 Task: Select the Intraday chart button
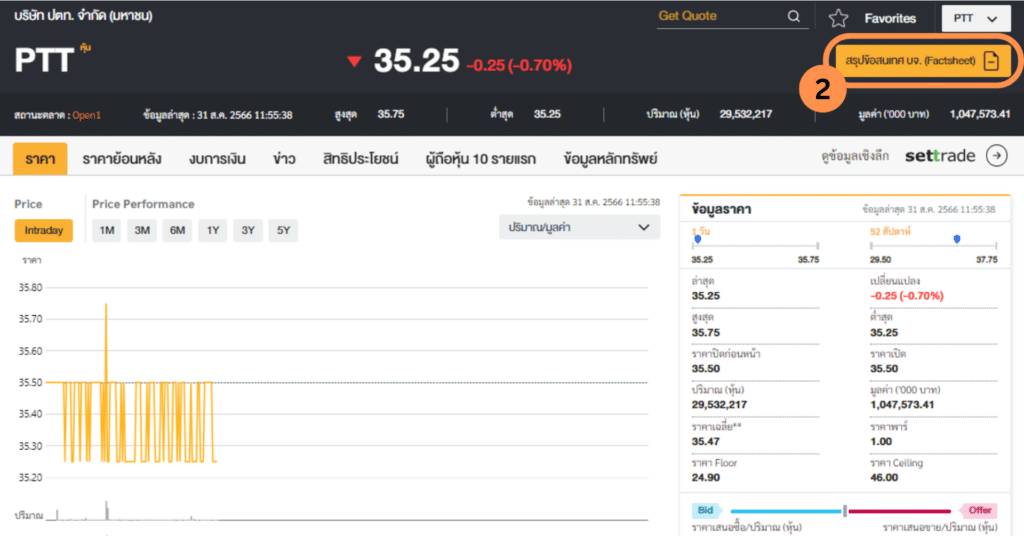coord(44,230)
